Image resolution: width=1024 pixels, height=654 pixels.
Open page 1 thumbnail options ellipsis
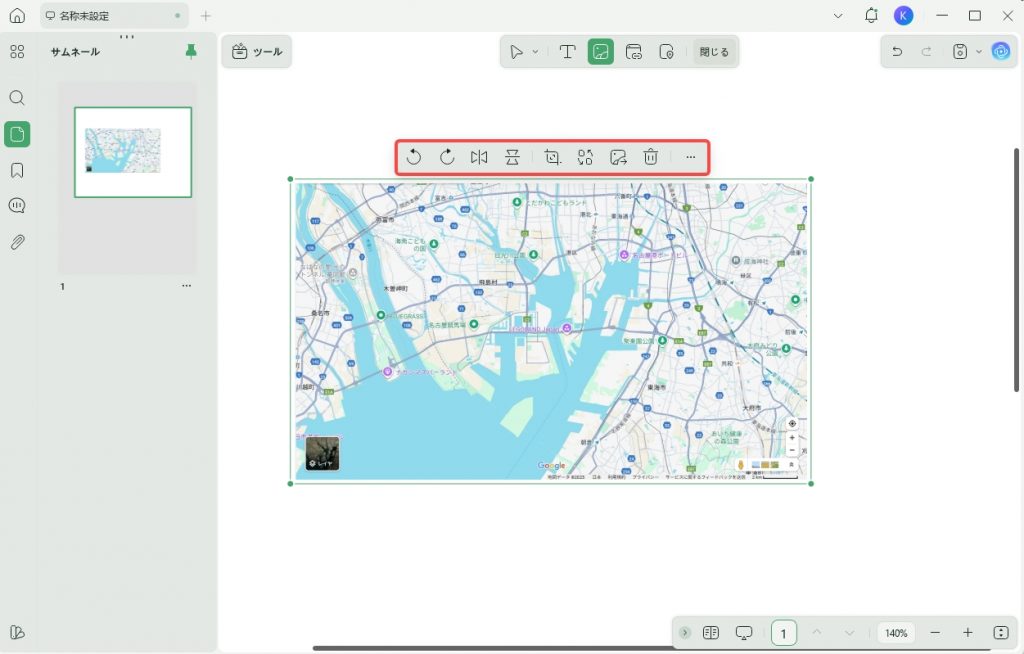187,286
